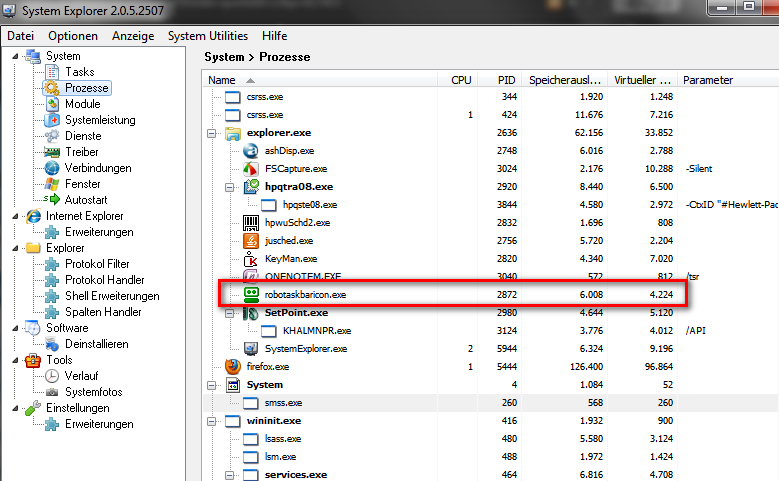Screen dimensions: 779x481
Task: Click the Module icon in sidebar
Action: [52, 104]
